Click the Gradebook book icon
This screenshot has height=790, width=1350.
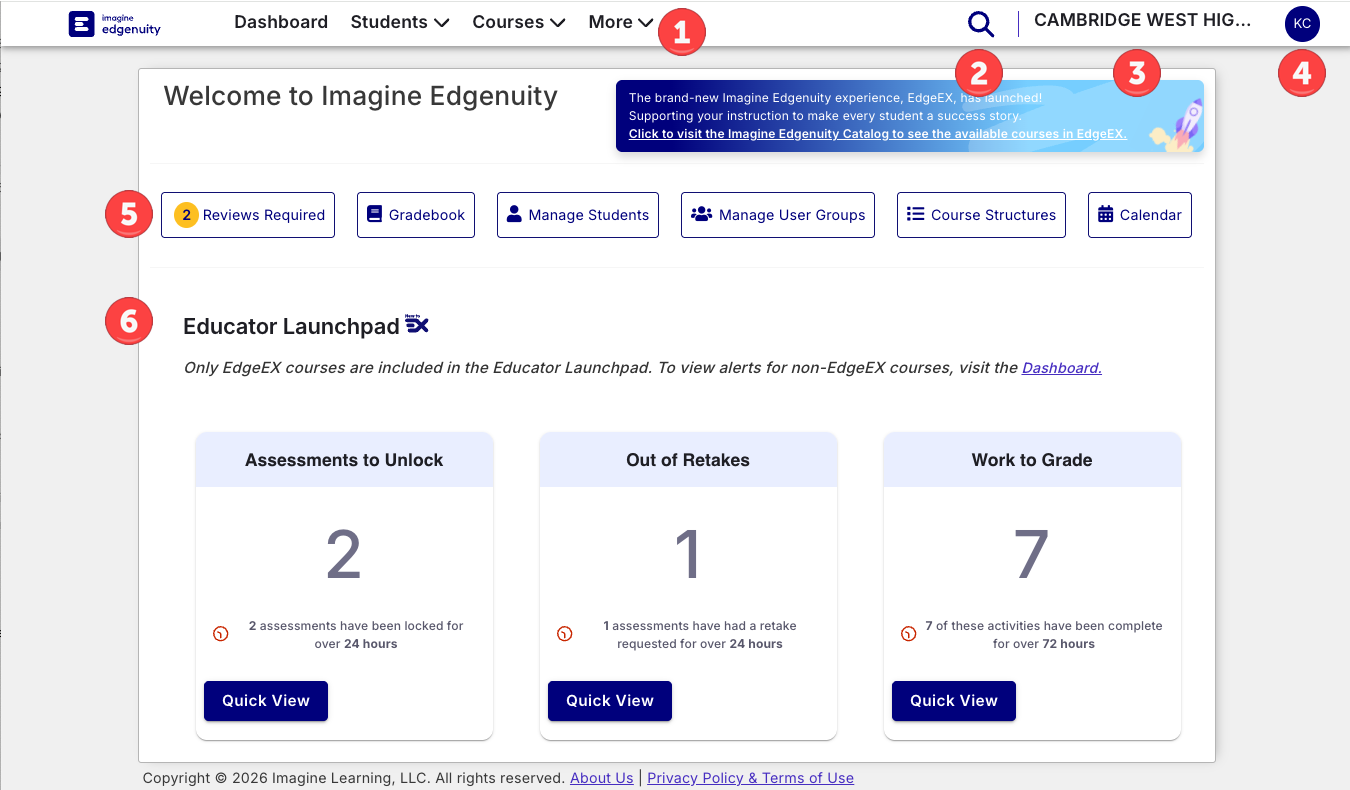point(375,214)
